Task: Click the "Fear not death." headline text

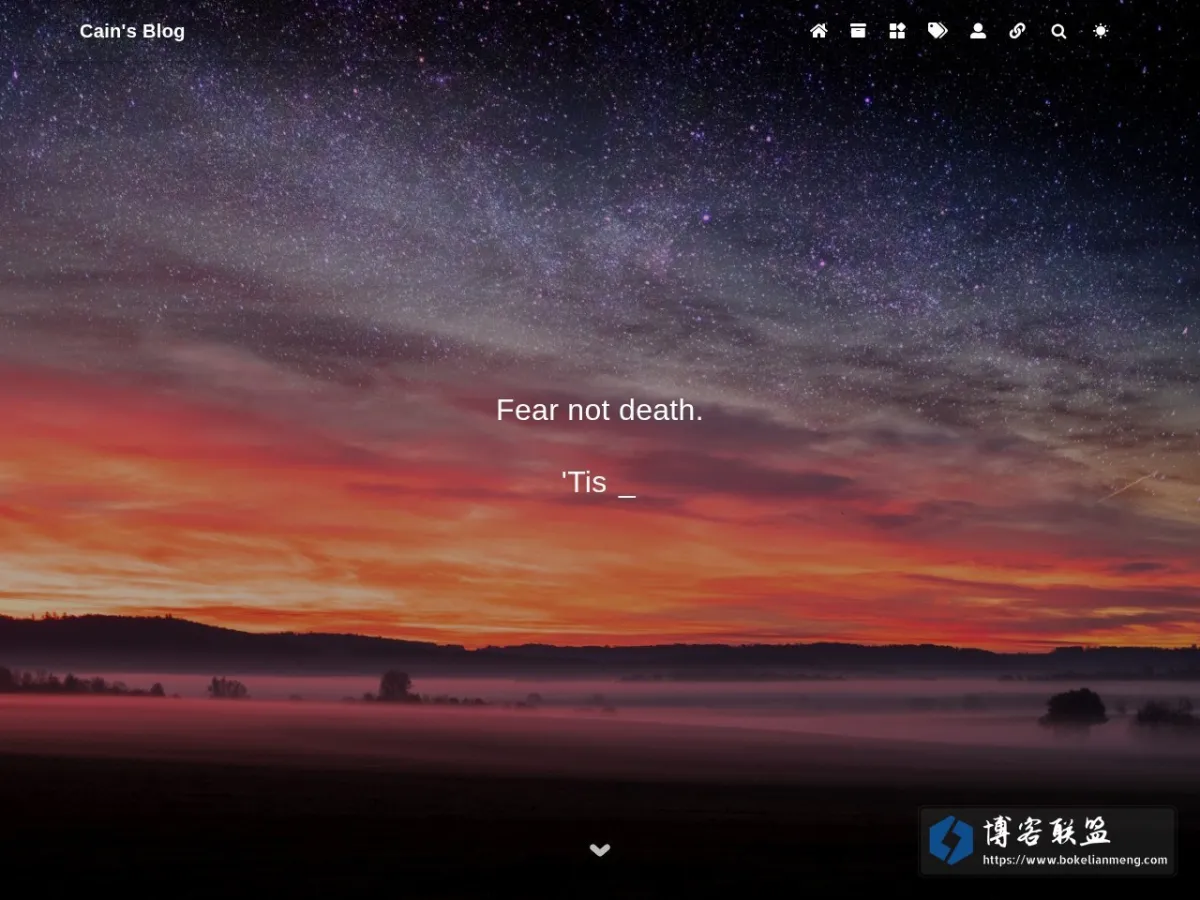Action: 600,410
